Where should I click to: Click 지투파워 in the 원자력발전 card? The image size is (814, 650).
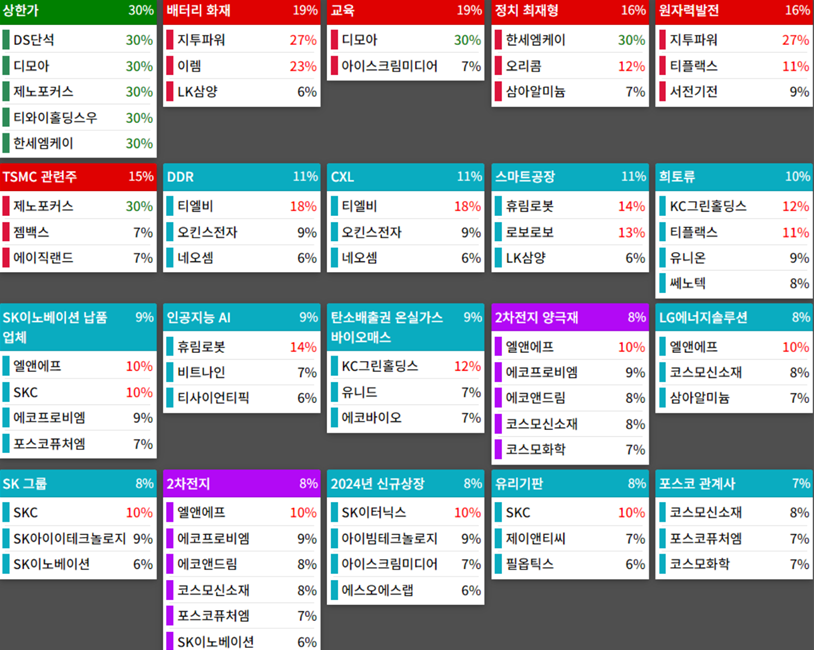(x=735, y=40)
